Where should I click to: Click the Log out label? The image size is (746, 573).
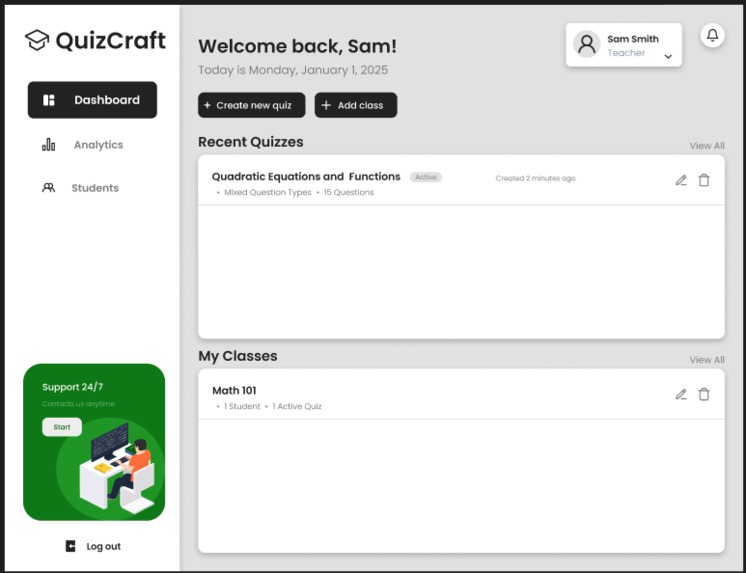coord(103,546)
